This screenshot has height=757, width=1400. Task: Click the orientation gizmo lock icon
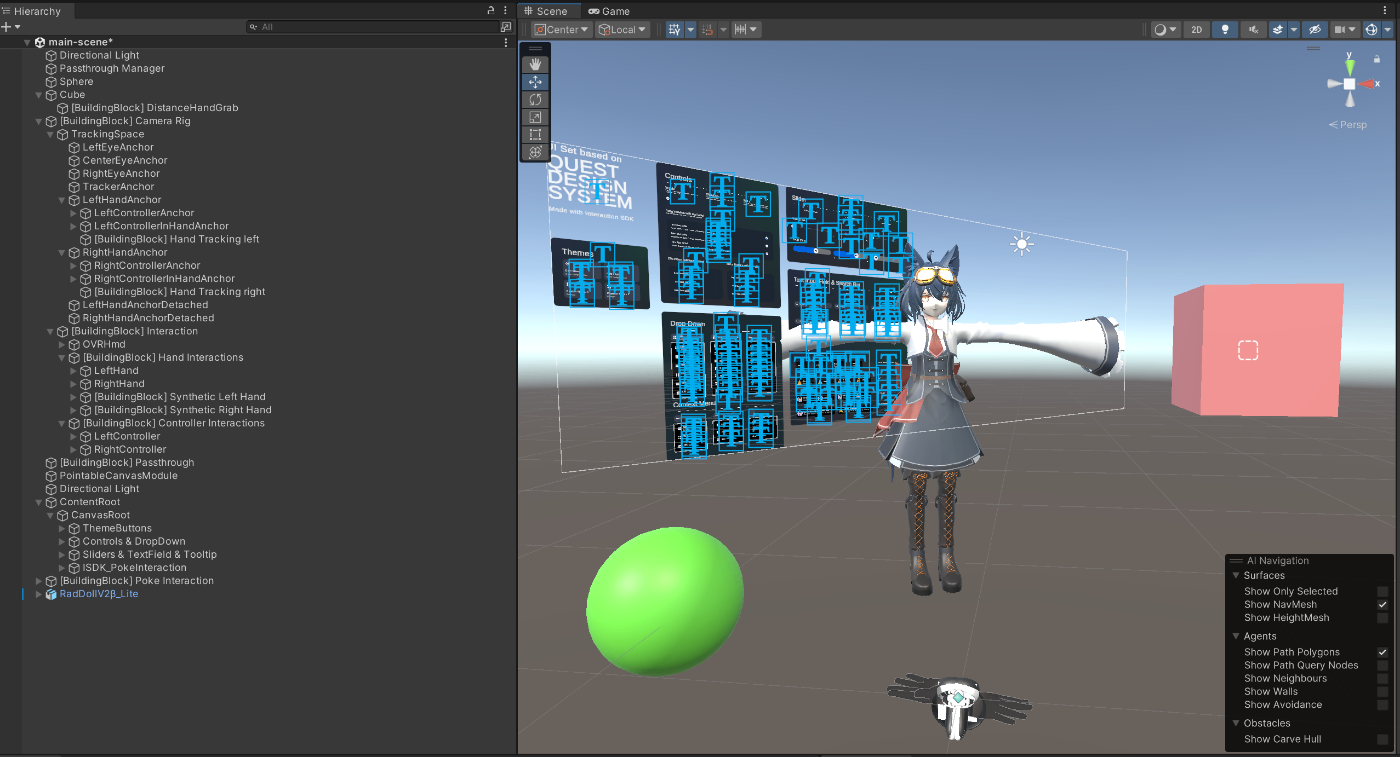click(1377, 59)
